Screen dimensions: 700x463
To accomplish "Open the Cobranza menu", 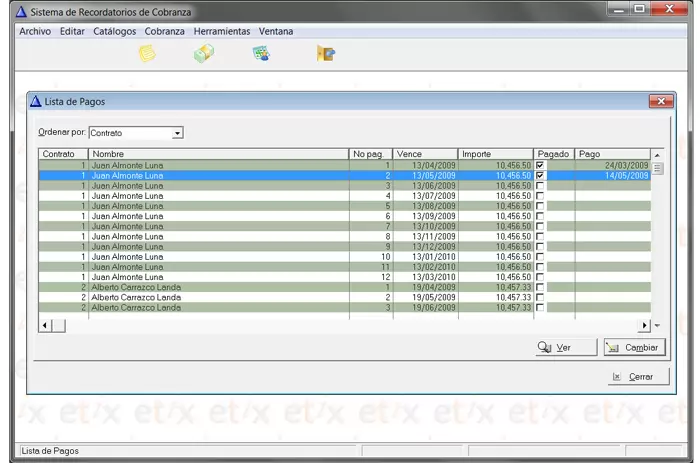I will click(164, 31).
